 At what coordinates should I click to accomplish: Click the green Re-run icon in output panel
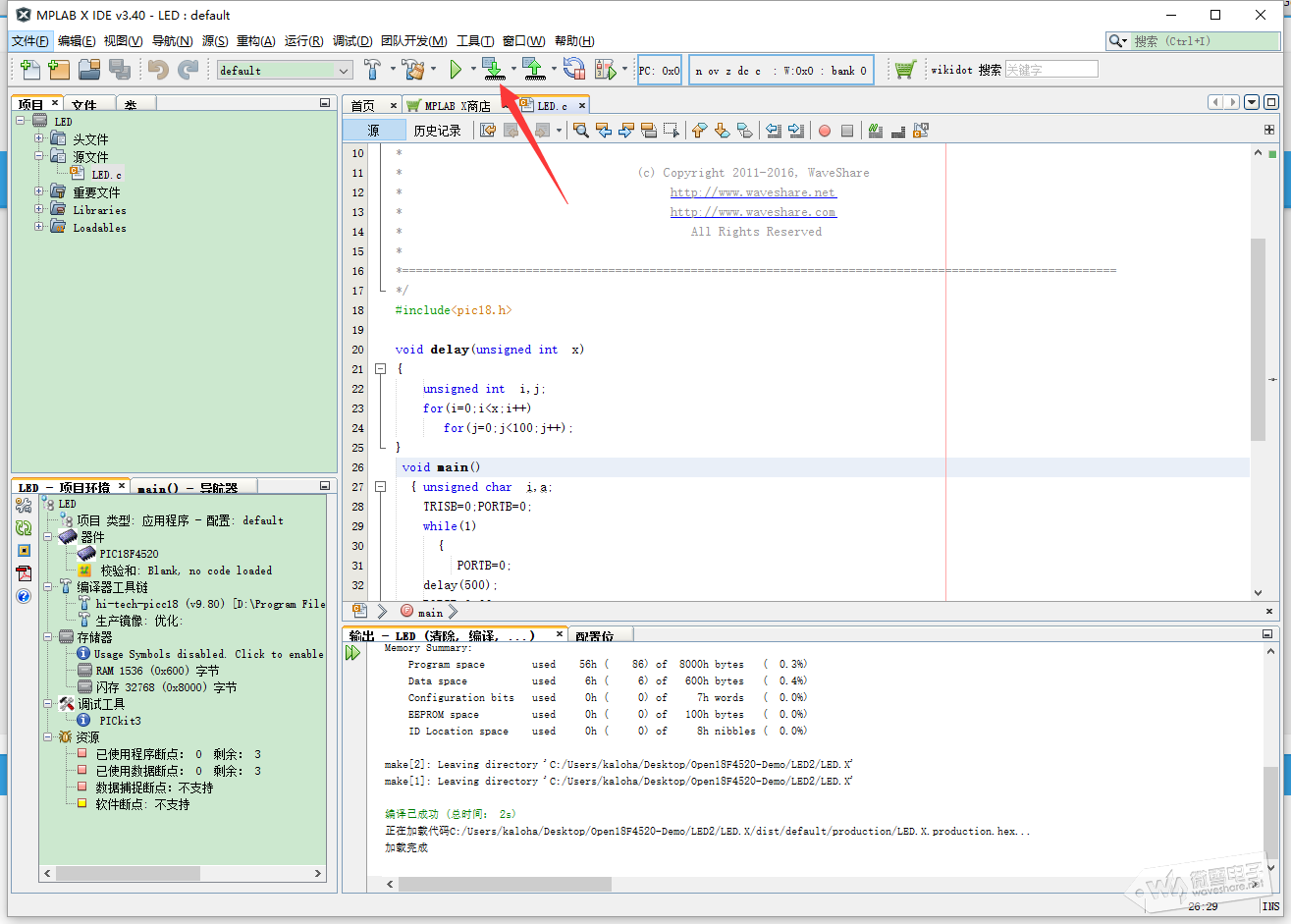353,653
